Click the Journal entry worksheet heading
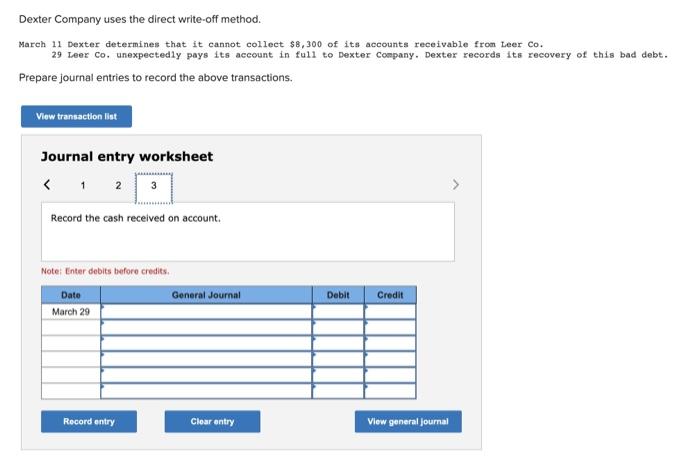The height and width of the screenshot is (457, 700). (x=127, y=157)
